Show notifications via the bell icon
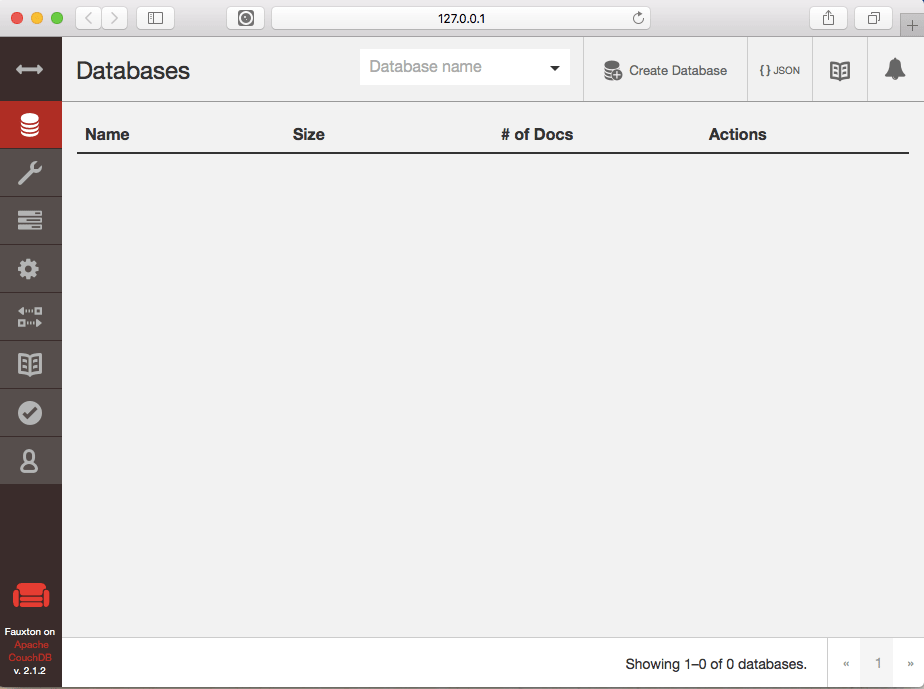The image size is (924, 689). (895, 70)
